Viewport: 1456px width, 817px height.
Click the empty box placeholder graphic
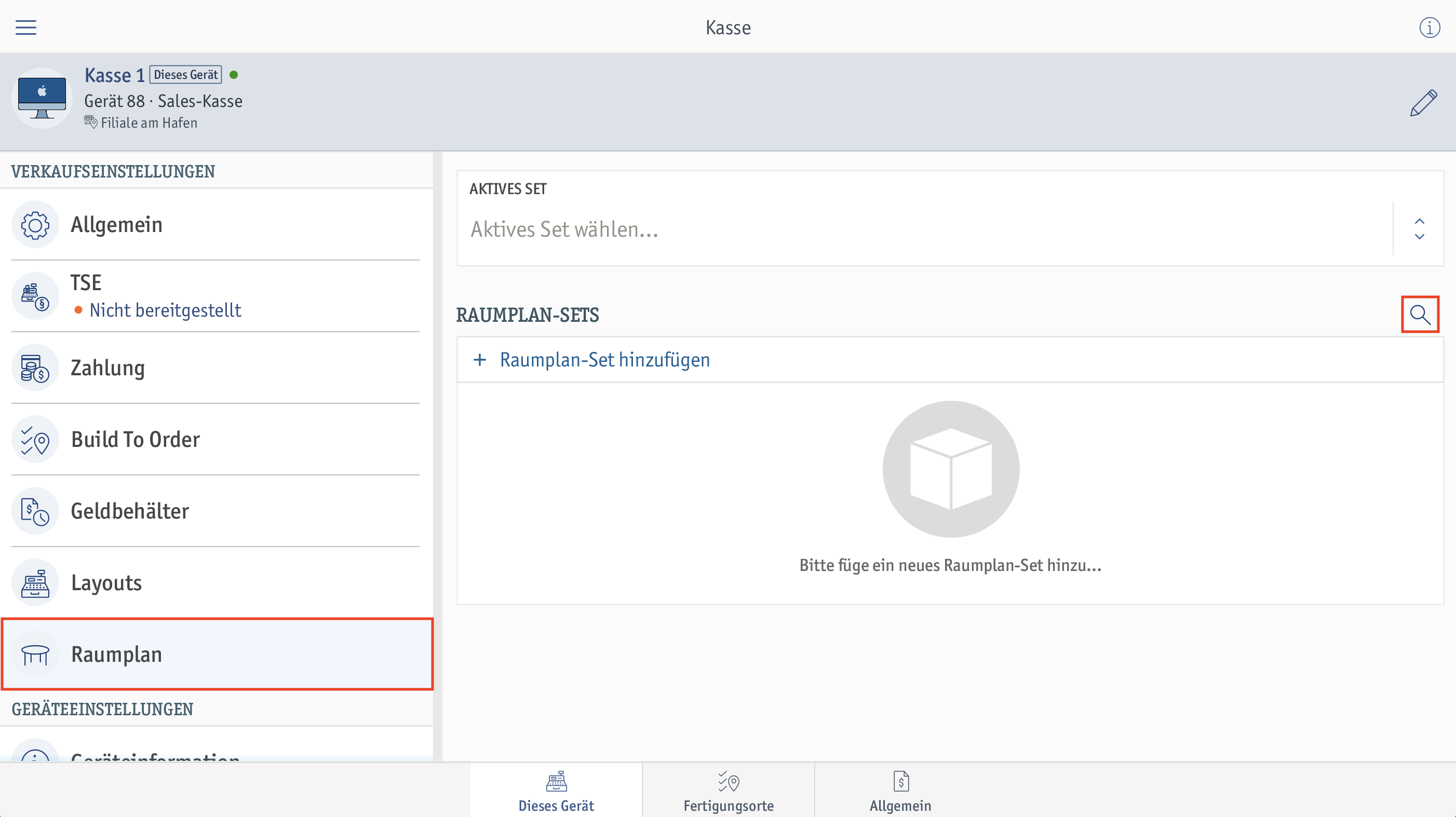951,469
